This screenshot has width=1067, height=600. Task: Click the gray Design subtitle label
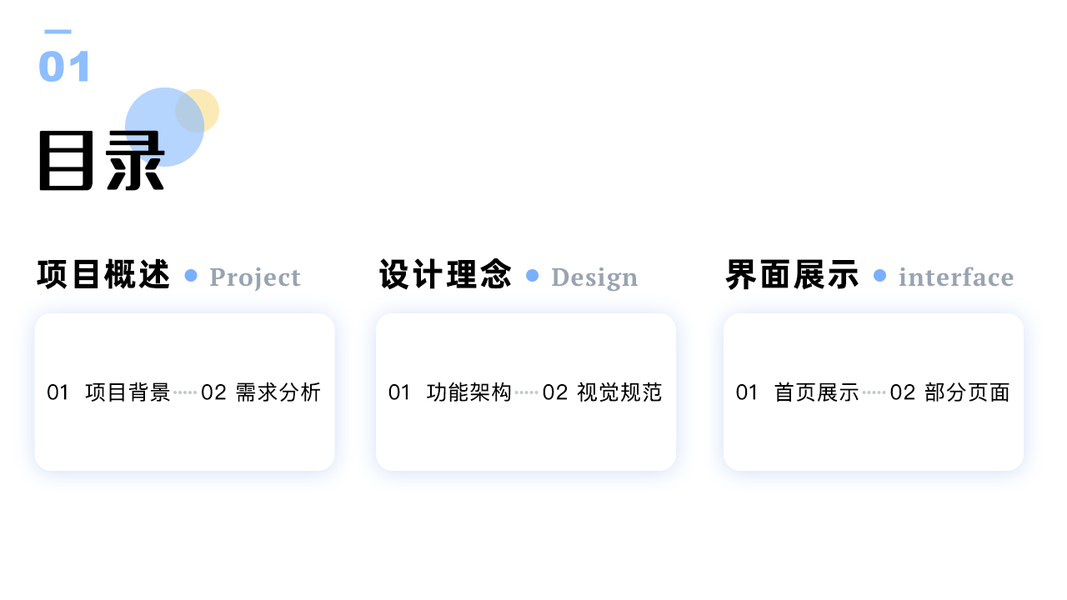594,277
